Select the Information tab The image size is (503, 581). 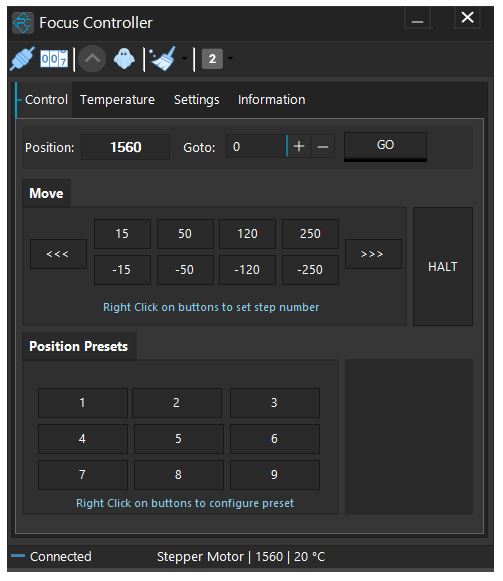(271, 100)
